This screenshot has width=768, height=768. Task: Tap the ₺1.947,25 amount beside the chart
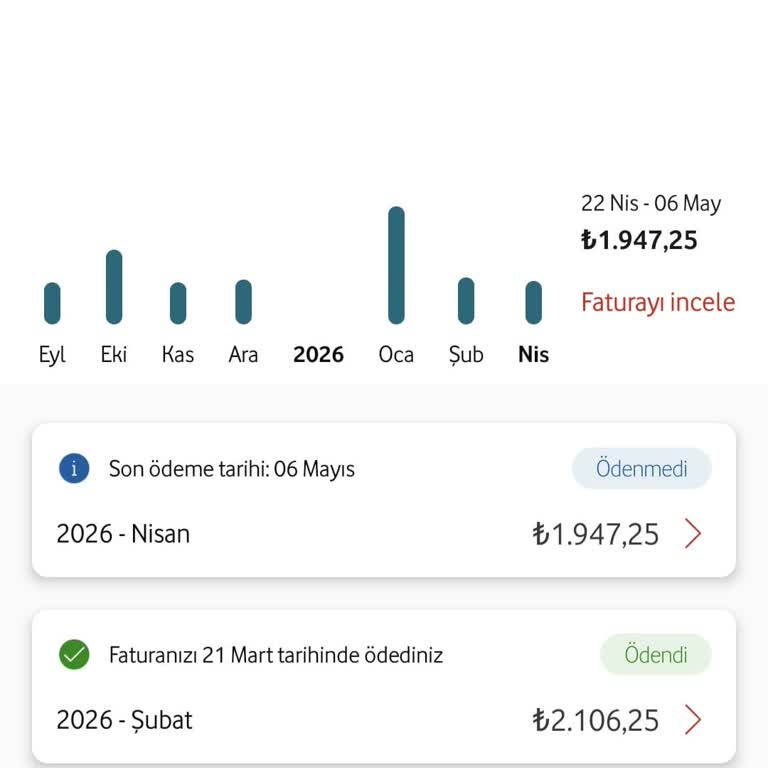[639, 240]
